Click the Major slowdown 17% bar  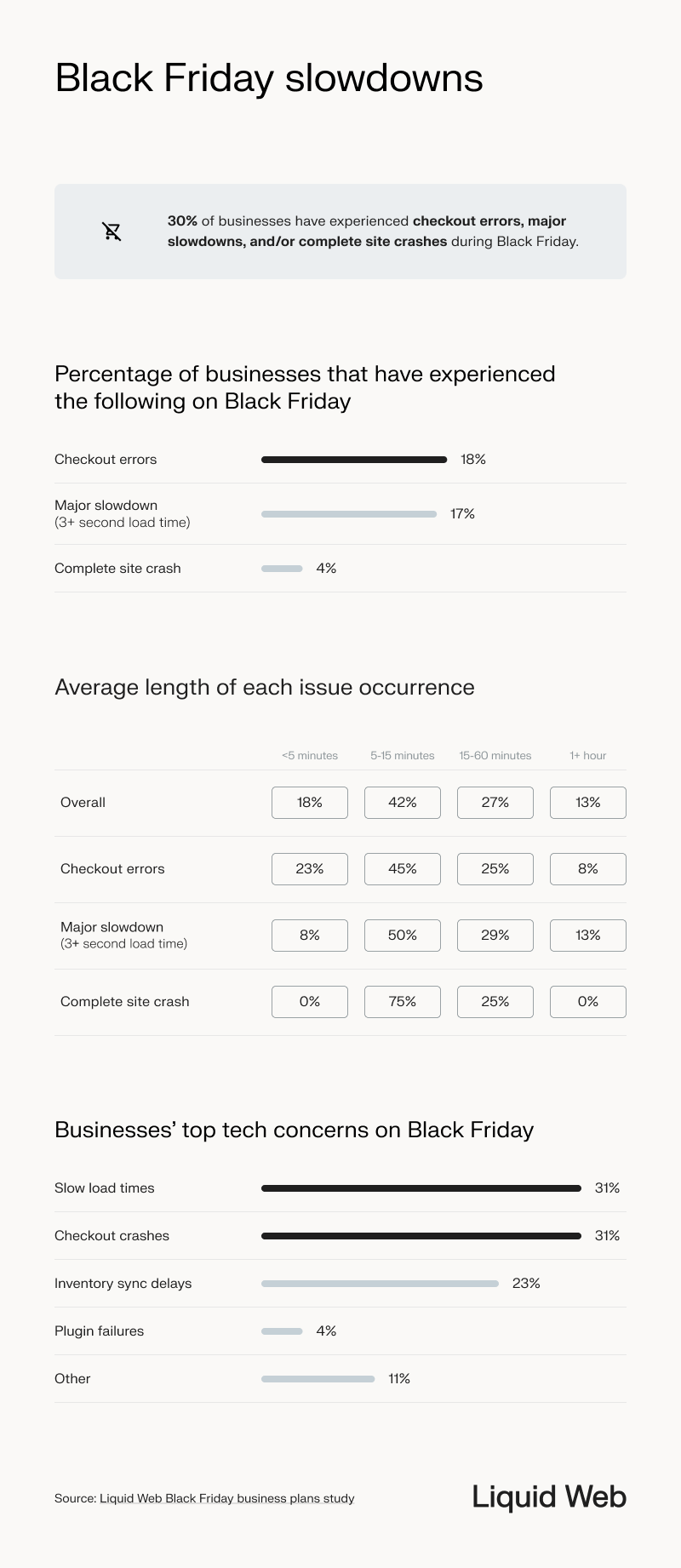(348, 514)
